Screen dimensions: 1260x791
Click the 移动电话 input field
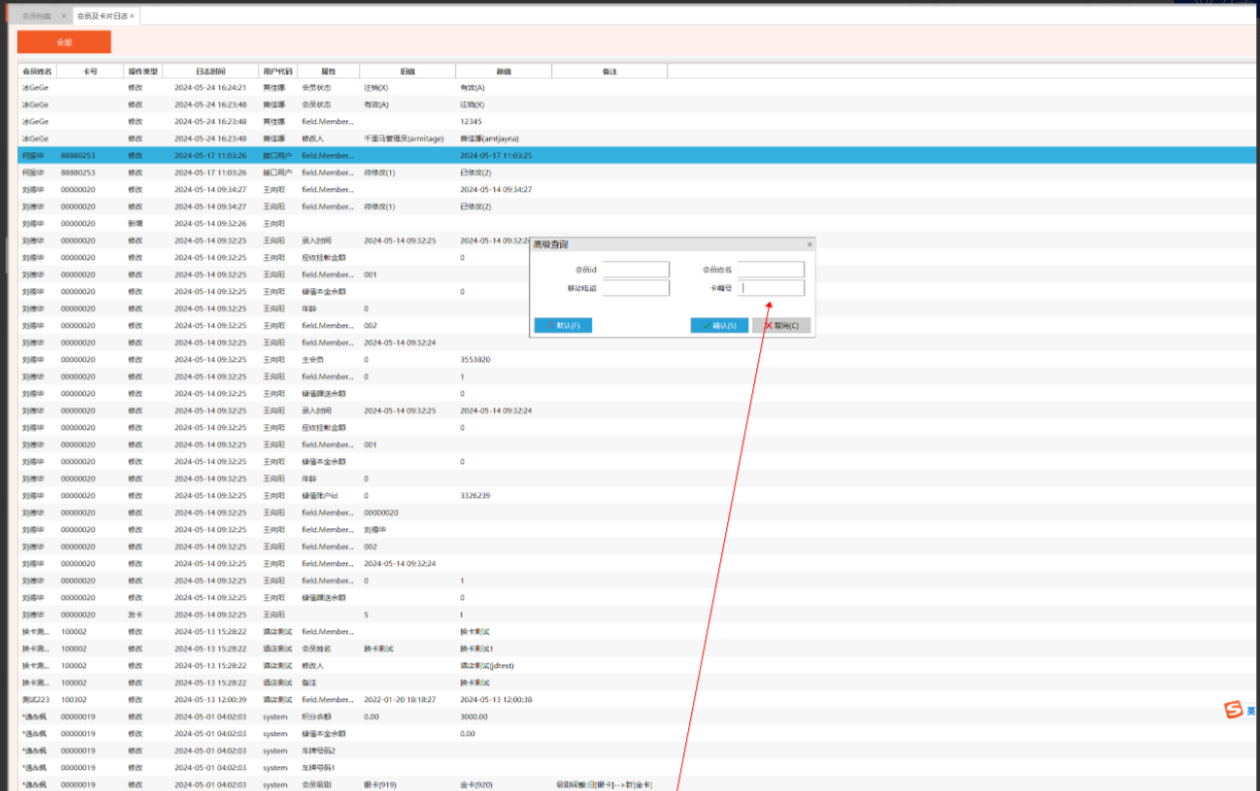[636, 288]
